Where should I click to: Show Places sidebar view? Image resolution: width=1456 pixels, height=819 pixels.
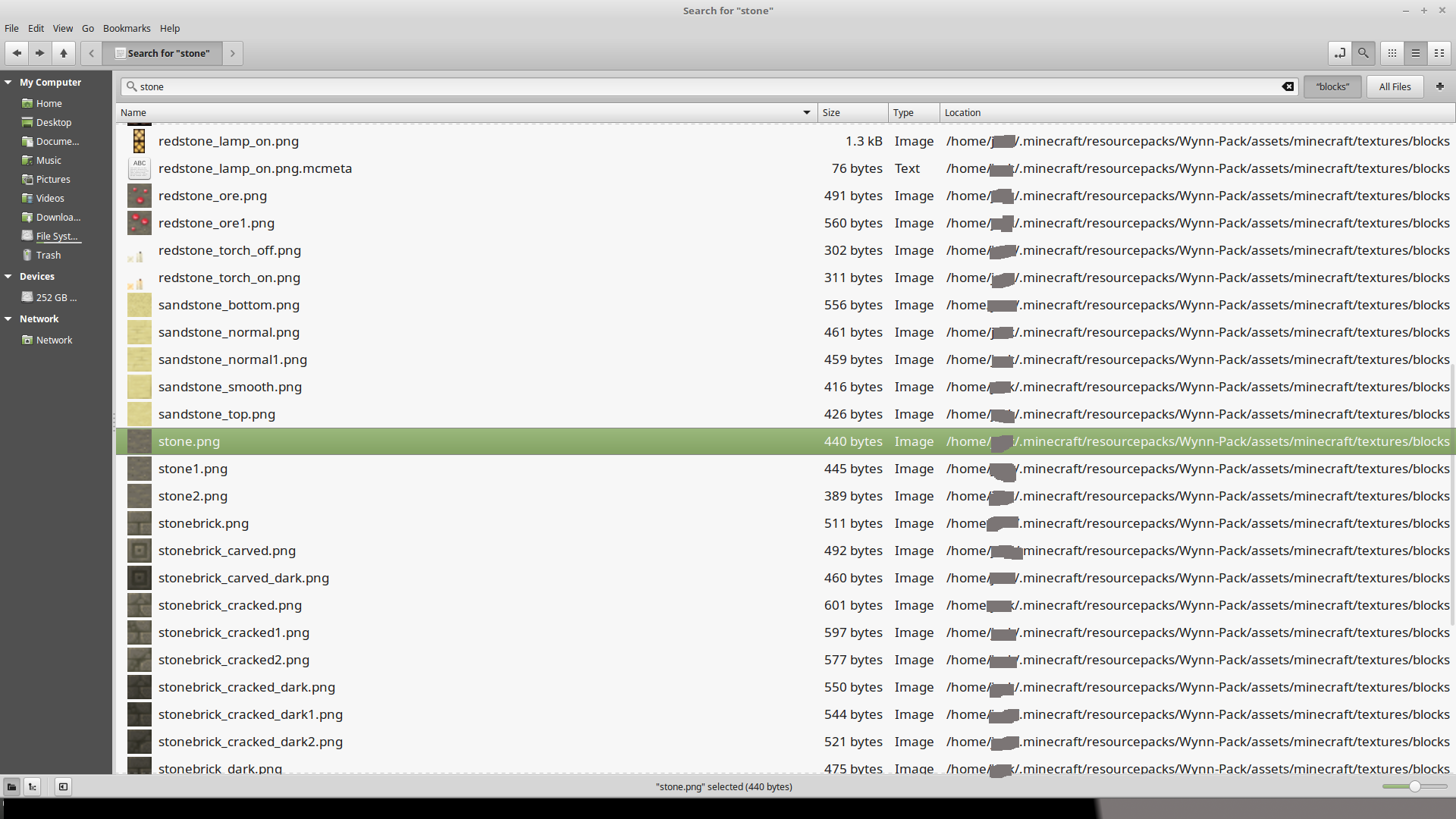[x=11, y=786]
